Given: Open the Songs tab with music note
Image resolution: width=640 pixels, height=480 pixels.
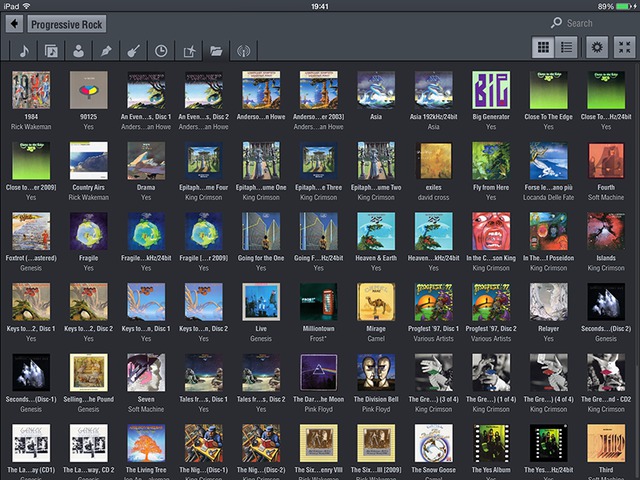Looking at the screenshot, I should tap(24, 50).
